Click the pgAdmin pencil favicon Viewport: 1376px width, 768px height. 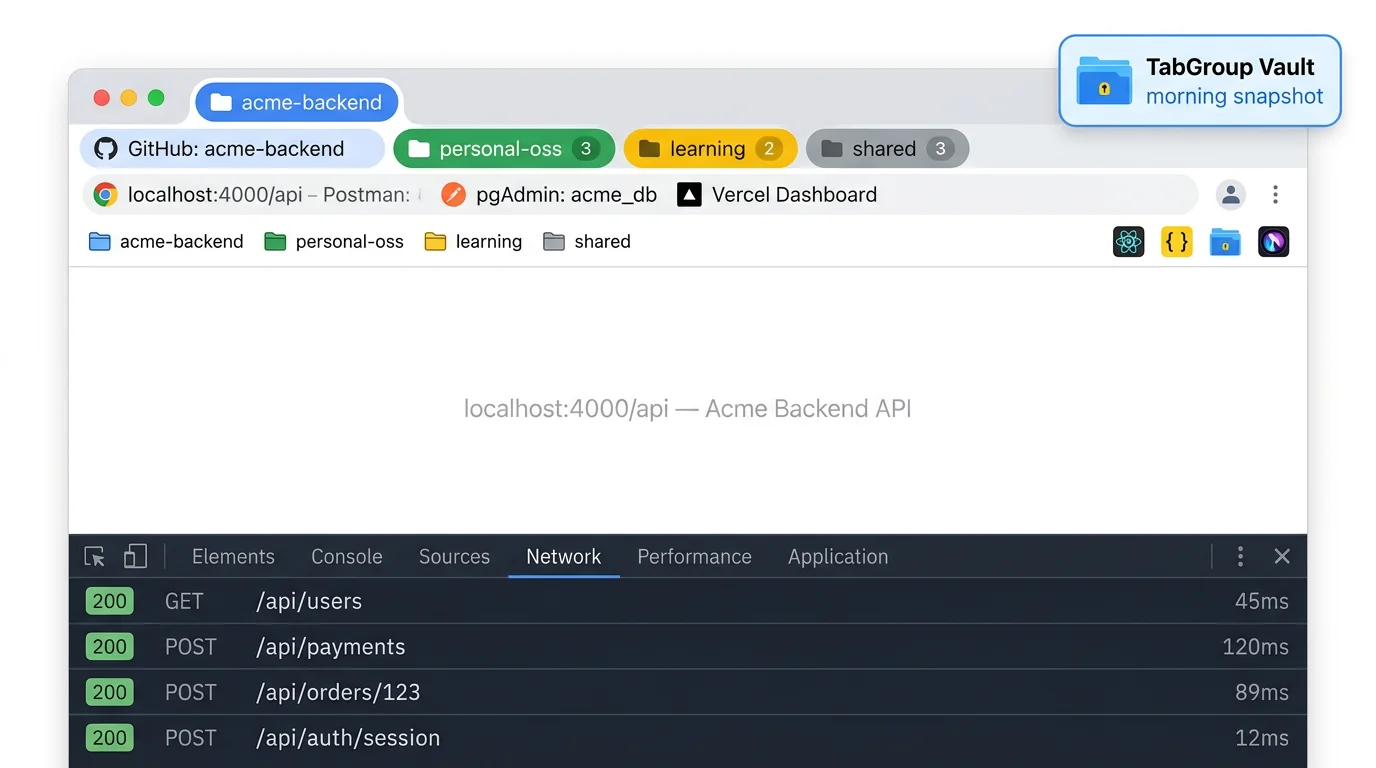coord(453,194)
